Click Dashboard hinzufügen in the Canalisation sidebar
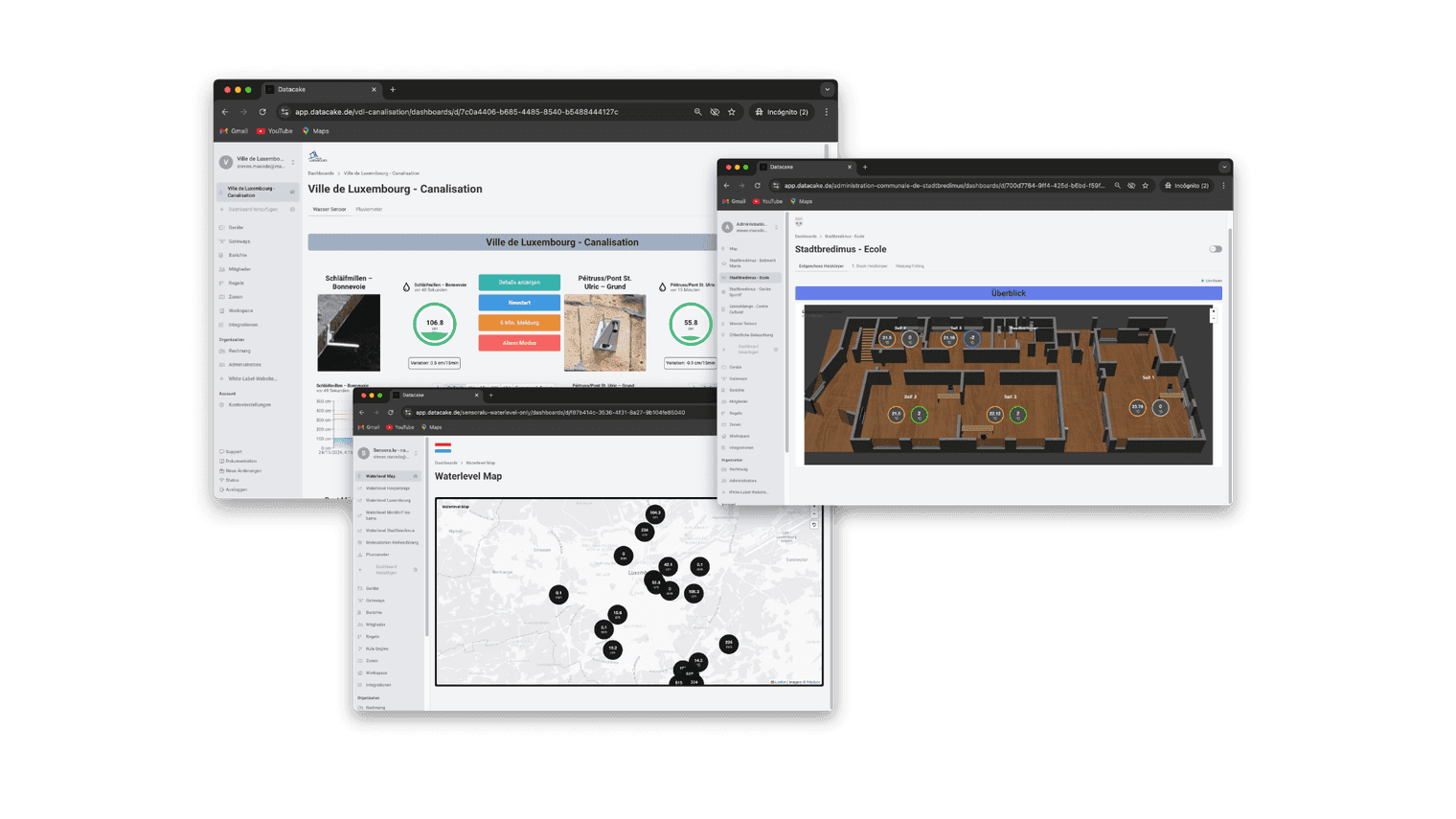This screenshot has height=819, width=1456. [x=253, y=210]
